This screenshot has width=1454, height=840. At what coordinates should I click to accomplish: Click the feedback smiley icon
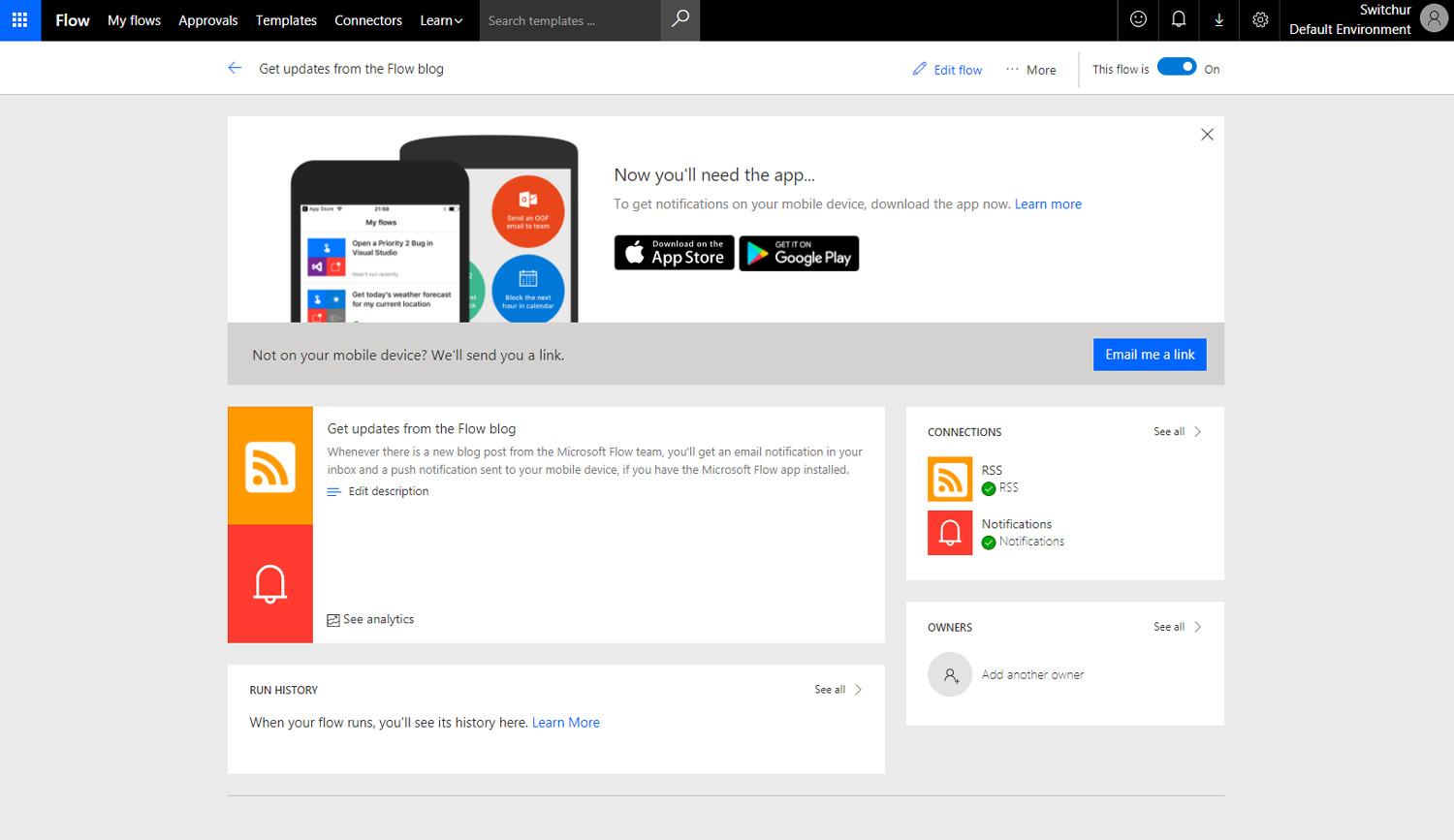1138,20
